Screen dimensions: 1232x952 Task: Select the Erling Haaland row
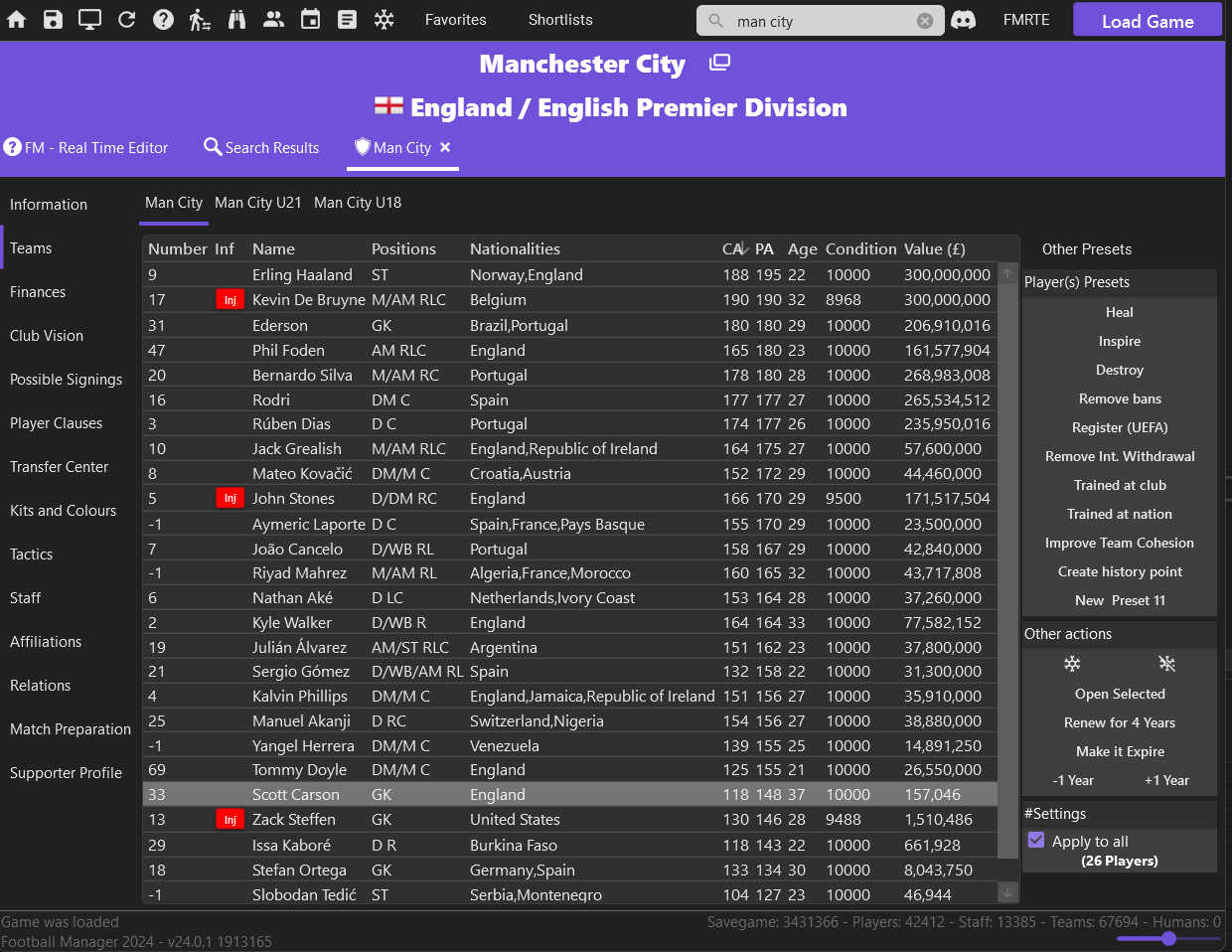tap(570, 274)
